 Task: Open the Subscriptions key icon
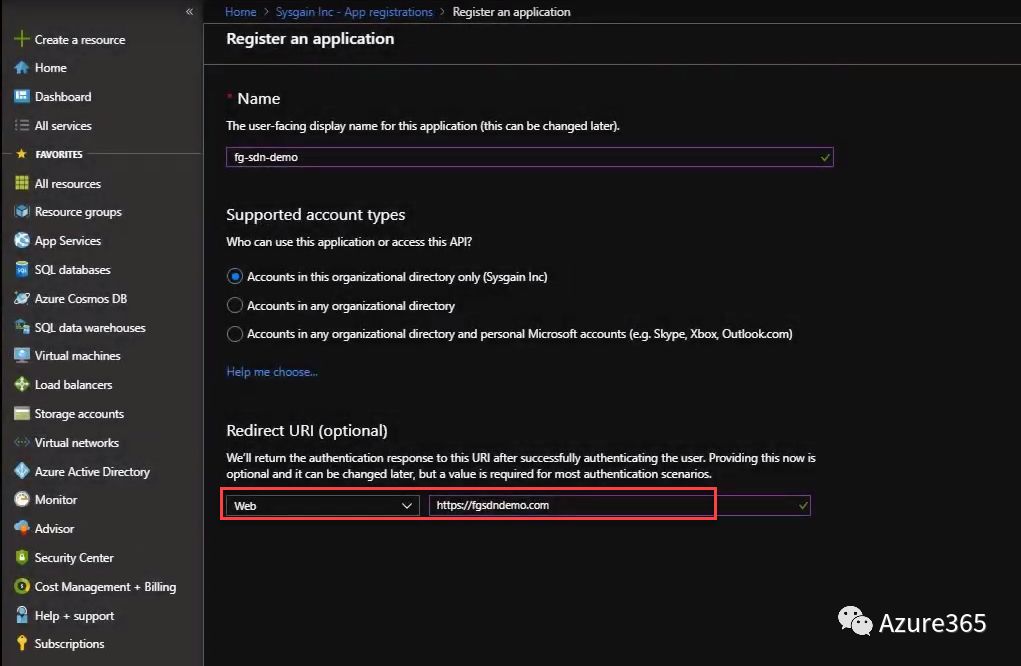[22, 643]
